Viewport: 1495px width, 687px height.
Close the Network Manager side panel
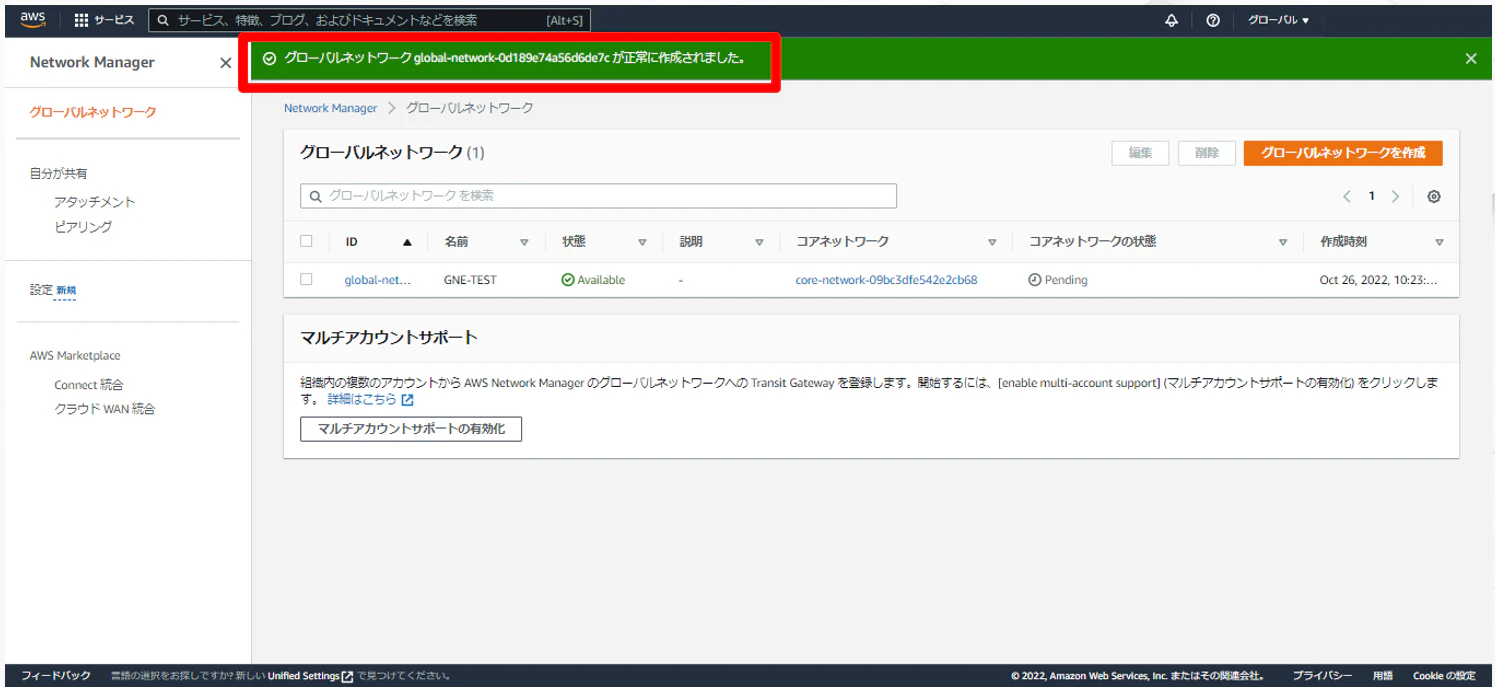pos(225,63)
